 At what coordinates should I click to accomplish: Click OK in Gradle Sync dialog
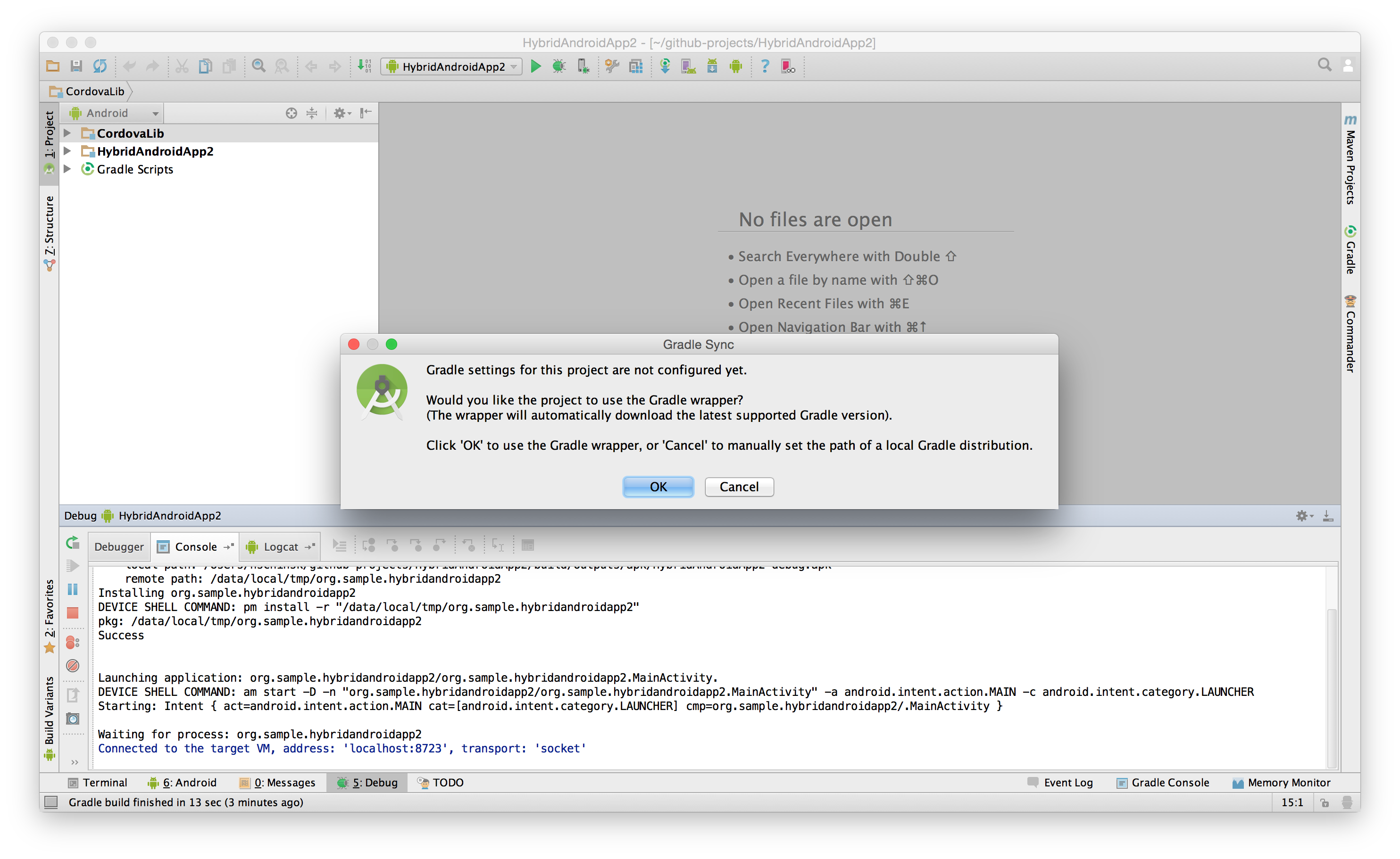click(x=658, y=487)
